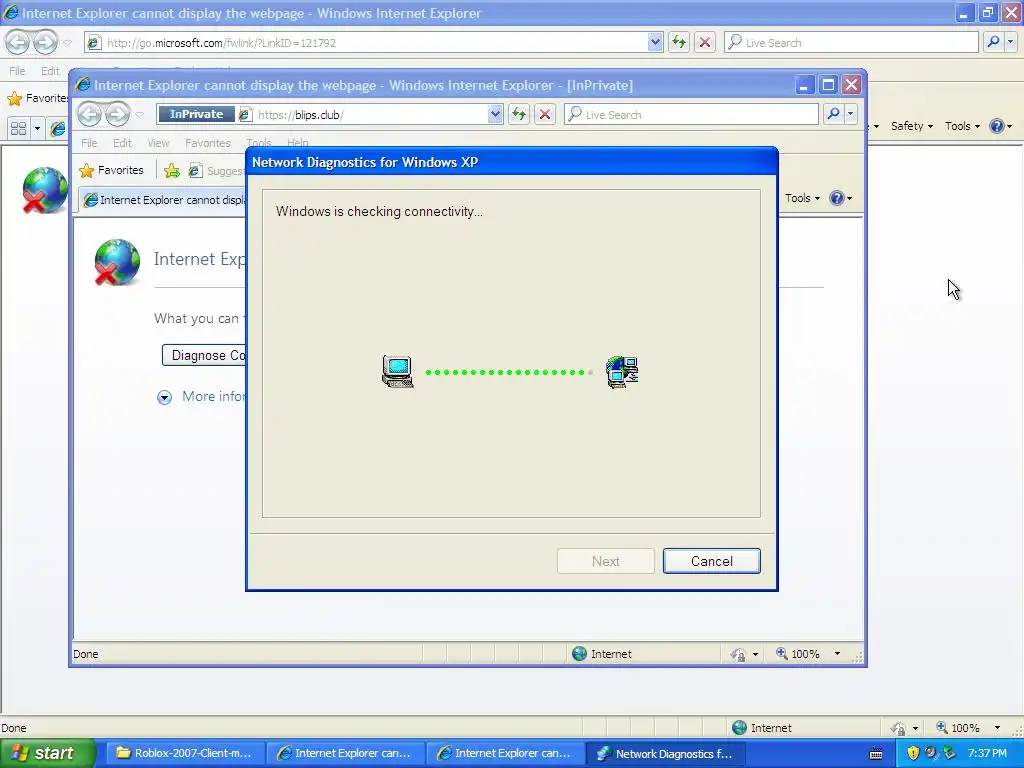The image size is (1024, 768).
Task: Click on-screen keyboard icon in taskbar
Action: pos(876,754)
